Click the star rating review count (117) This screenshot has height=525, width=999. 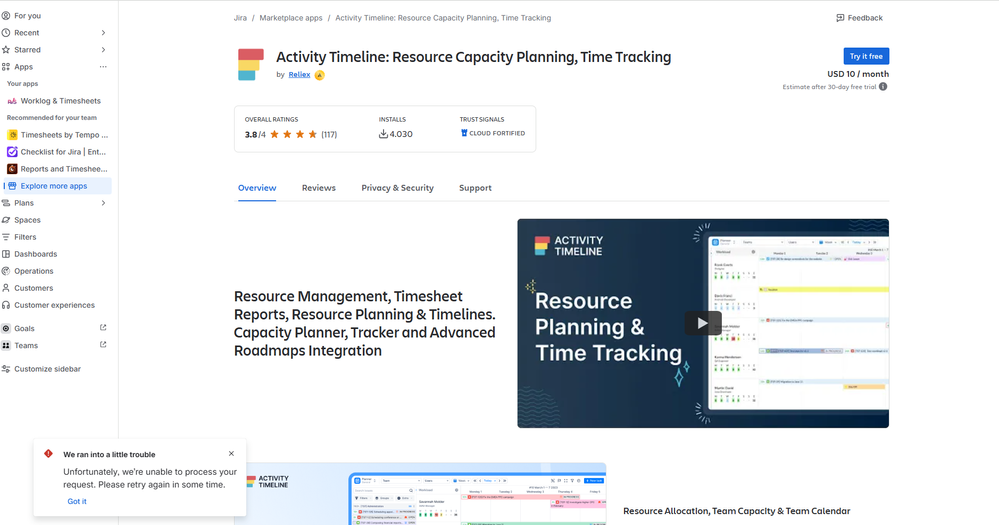click(329, 134)
